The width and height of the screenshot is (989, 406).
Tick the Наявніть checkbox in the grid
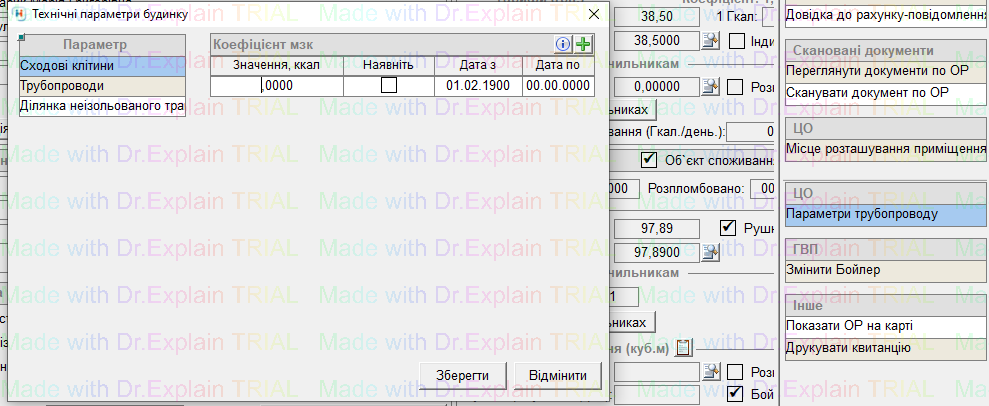coord(389,86)
